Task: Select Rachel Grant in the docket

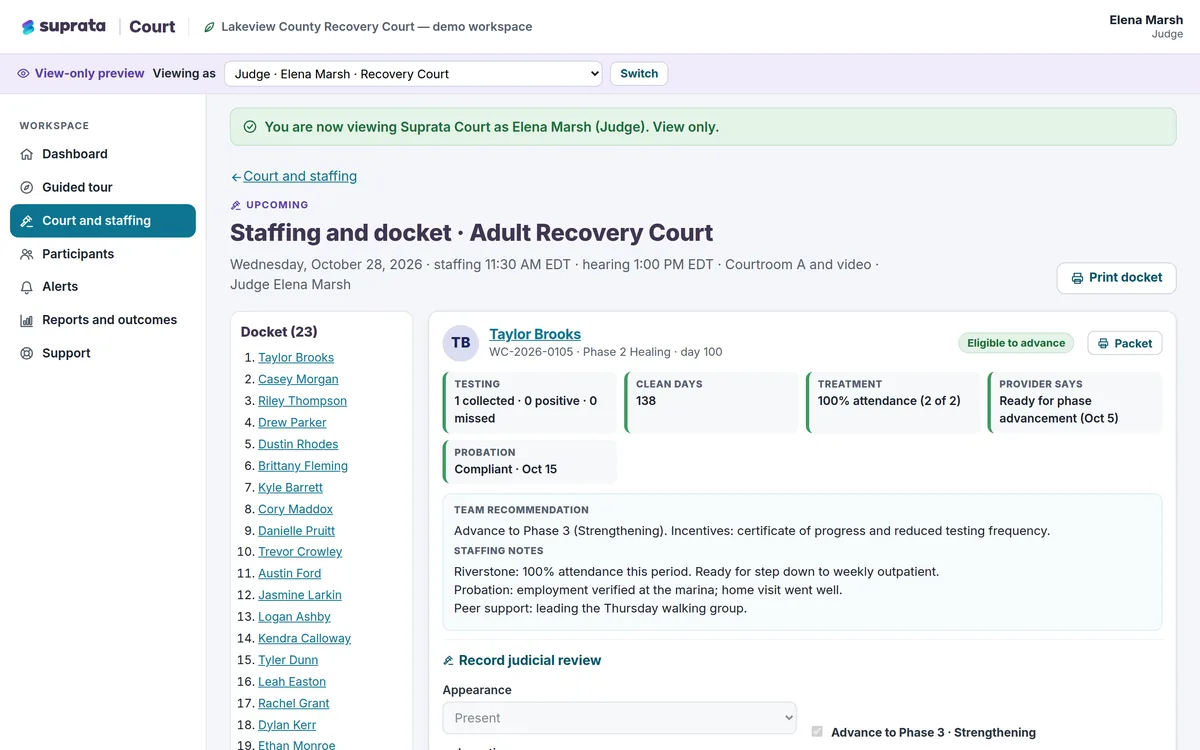Action: (x=293, y=704)
